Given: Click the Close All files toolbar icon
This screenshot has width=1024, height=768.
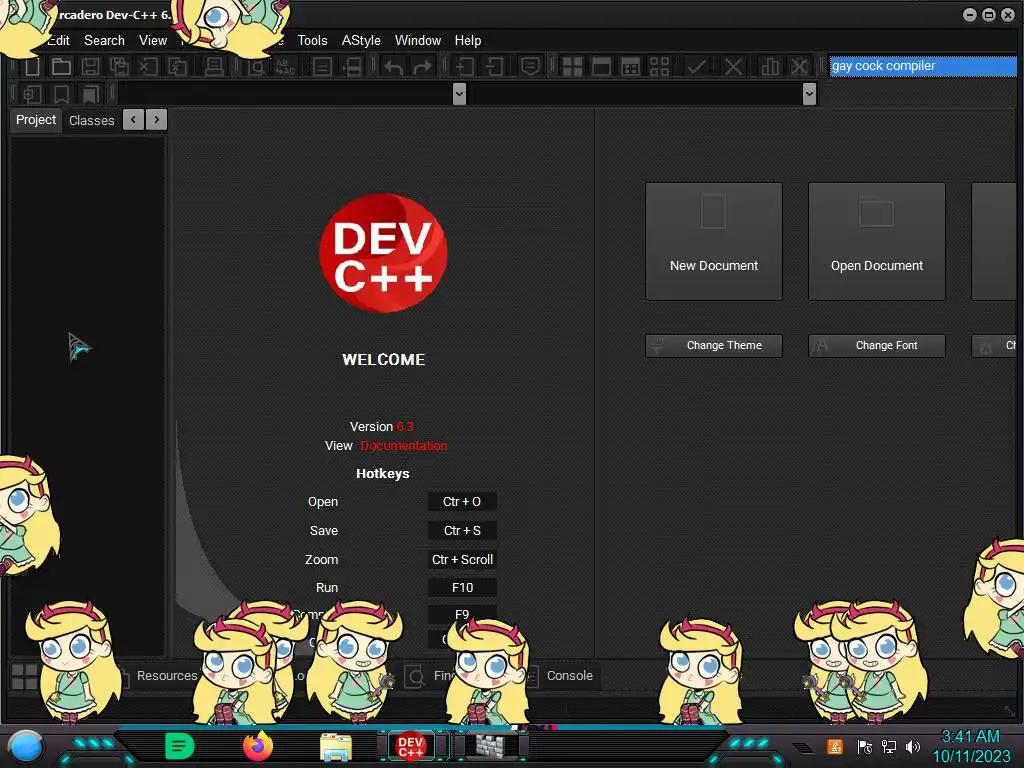Looking at the screenshot, I should [177, 66].
